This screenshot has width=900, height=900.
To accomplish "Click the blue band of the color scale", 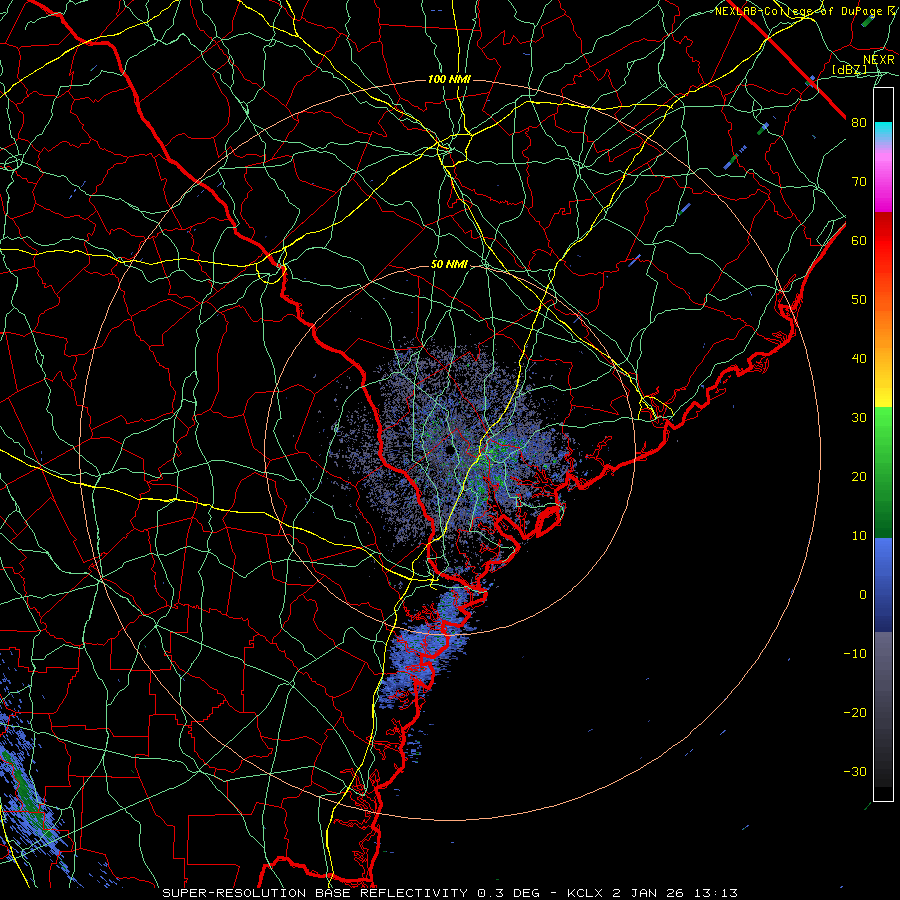I will click(x=883, y=585).
